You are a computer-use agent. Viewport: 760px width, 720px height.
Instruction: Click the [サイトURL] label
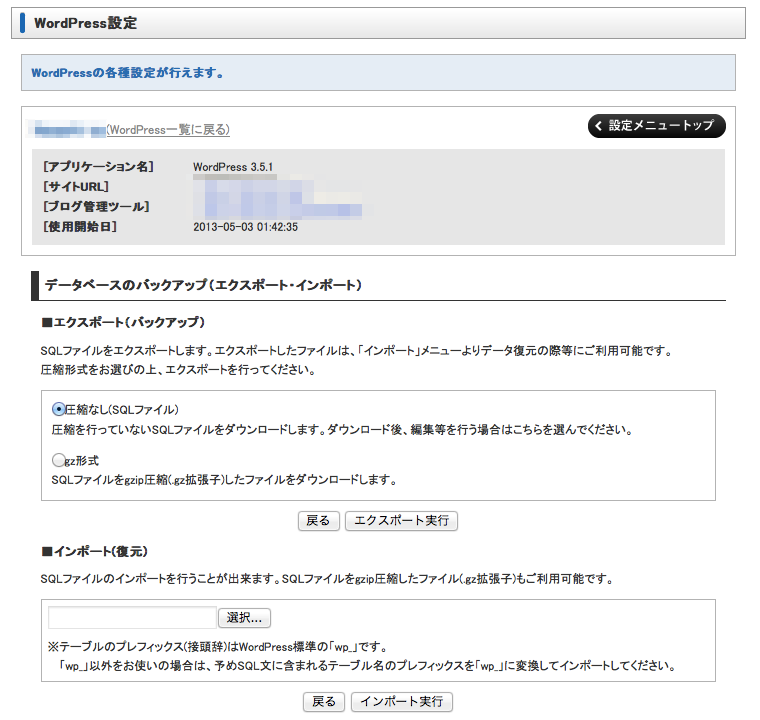pos(76,187)
